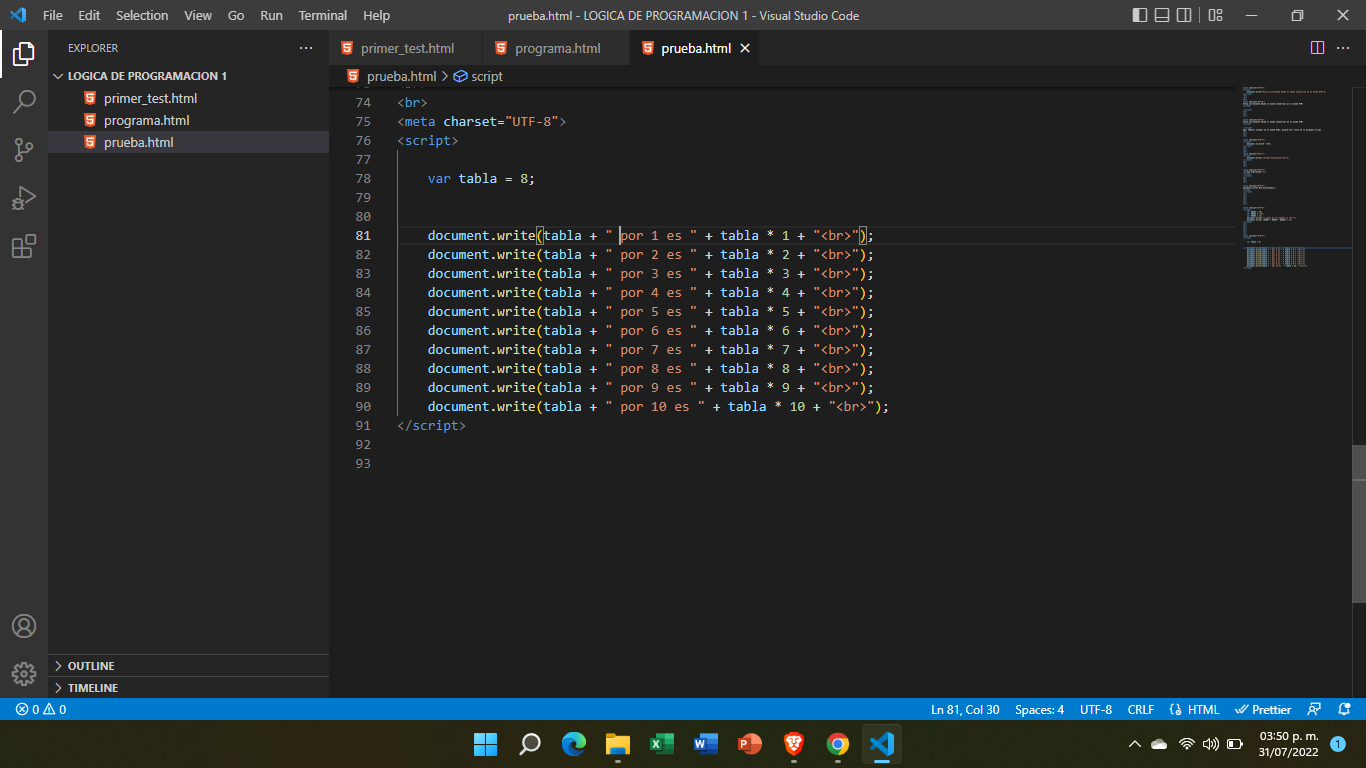The width and height of the screenshot is (1366, 768).
Task: Change encoding via UTF-8 status item
Action: (1096, 709)
